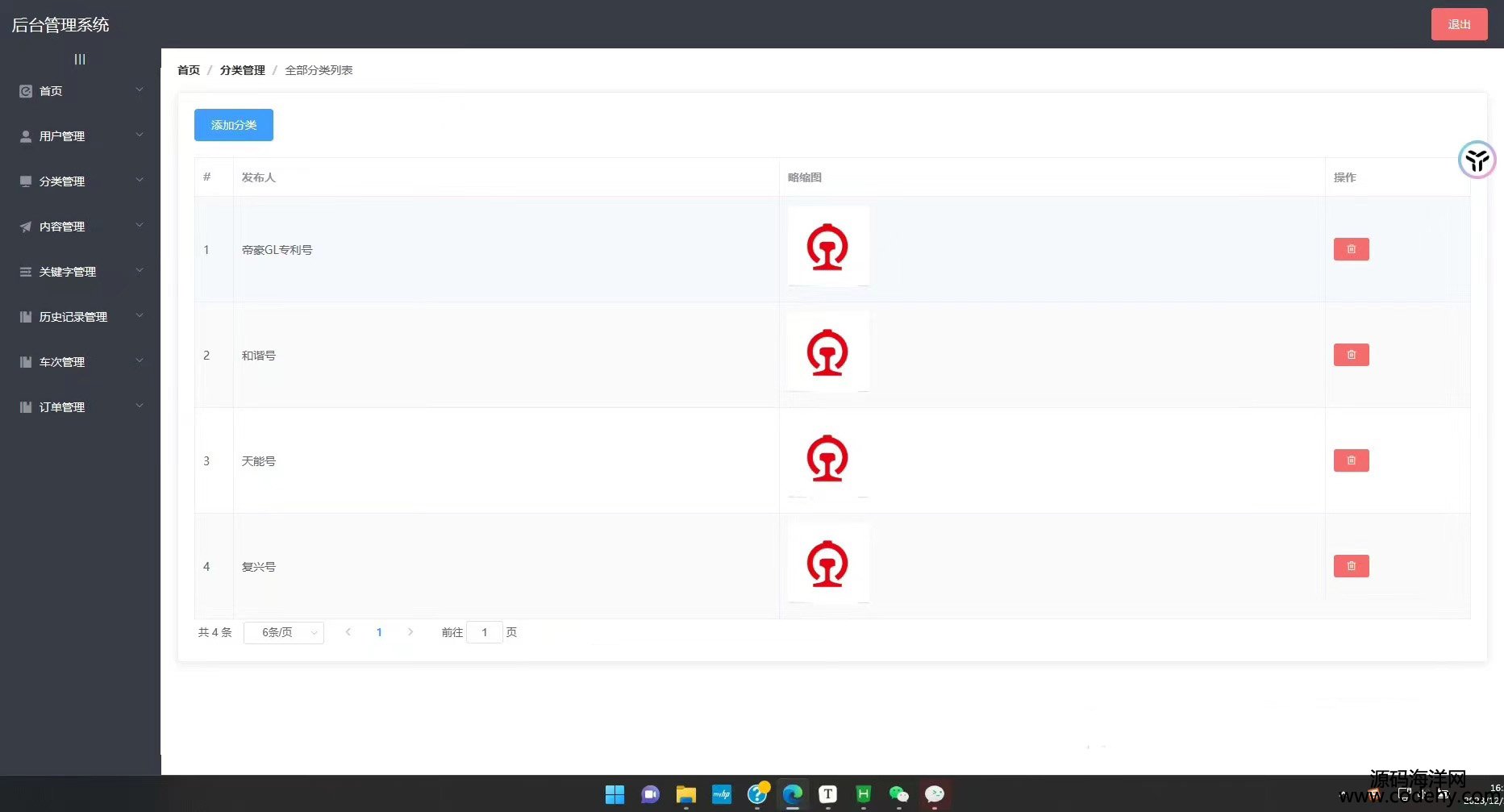Click the 用户管理 person icon

26,136
